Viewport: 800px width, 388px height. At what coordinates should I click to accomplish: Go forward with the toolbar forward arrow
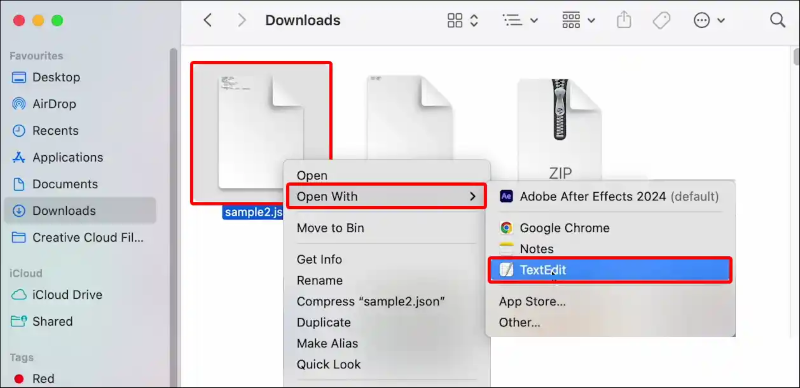[242, 20]
